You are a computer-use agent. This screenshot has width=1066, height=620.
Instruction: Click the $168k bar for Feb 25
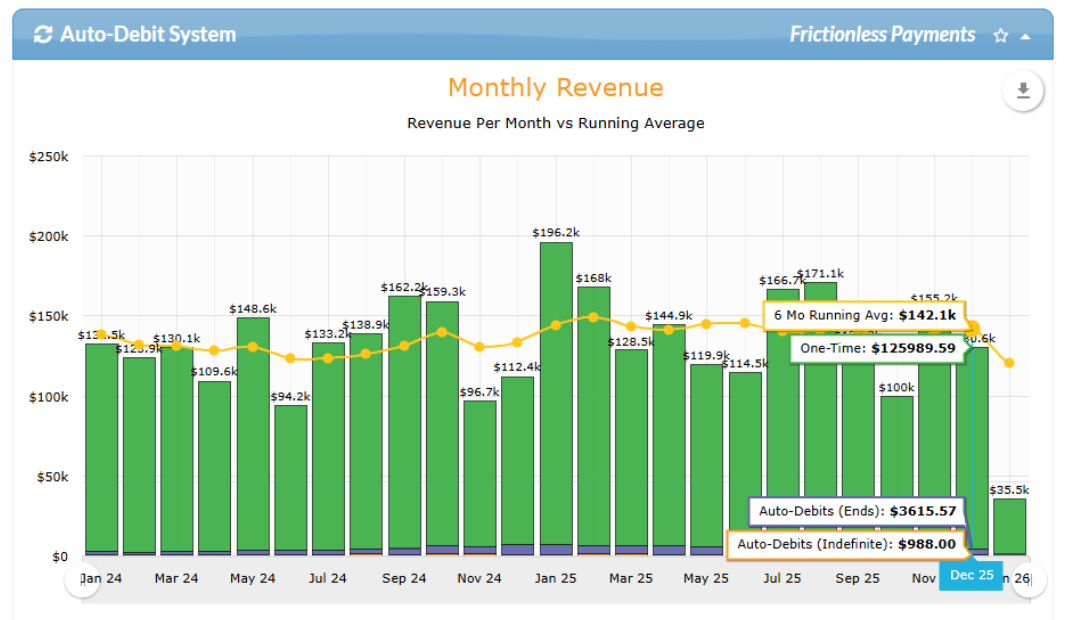coord(594,421)
